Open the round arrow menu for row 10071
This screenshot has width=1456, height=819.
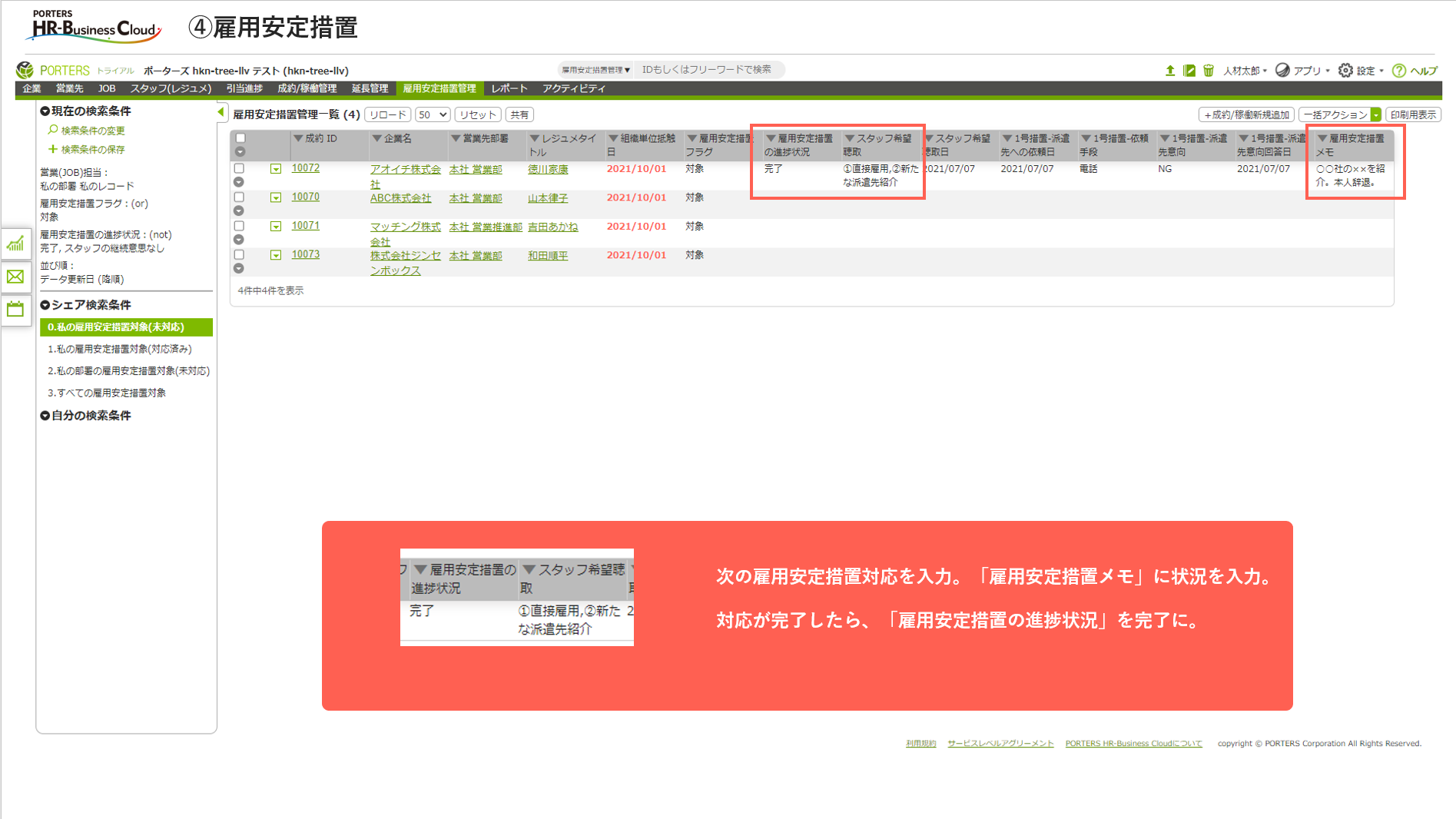239,240
